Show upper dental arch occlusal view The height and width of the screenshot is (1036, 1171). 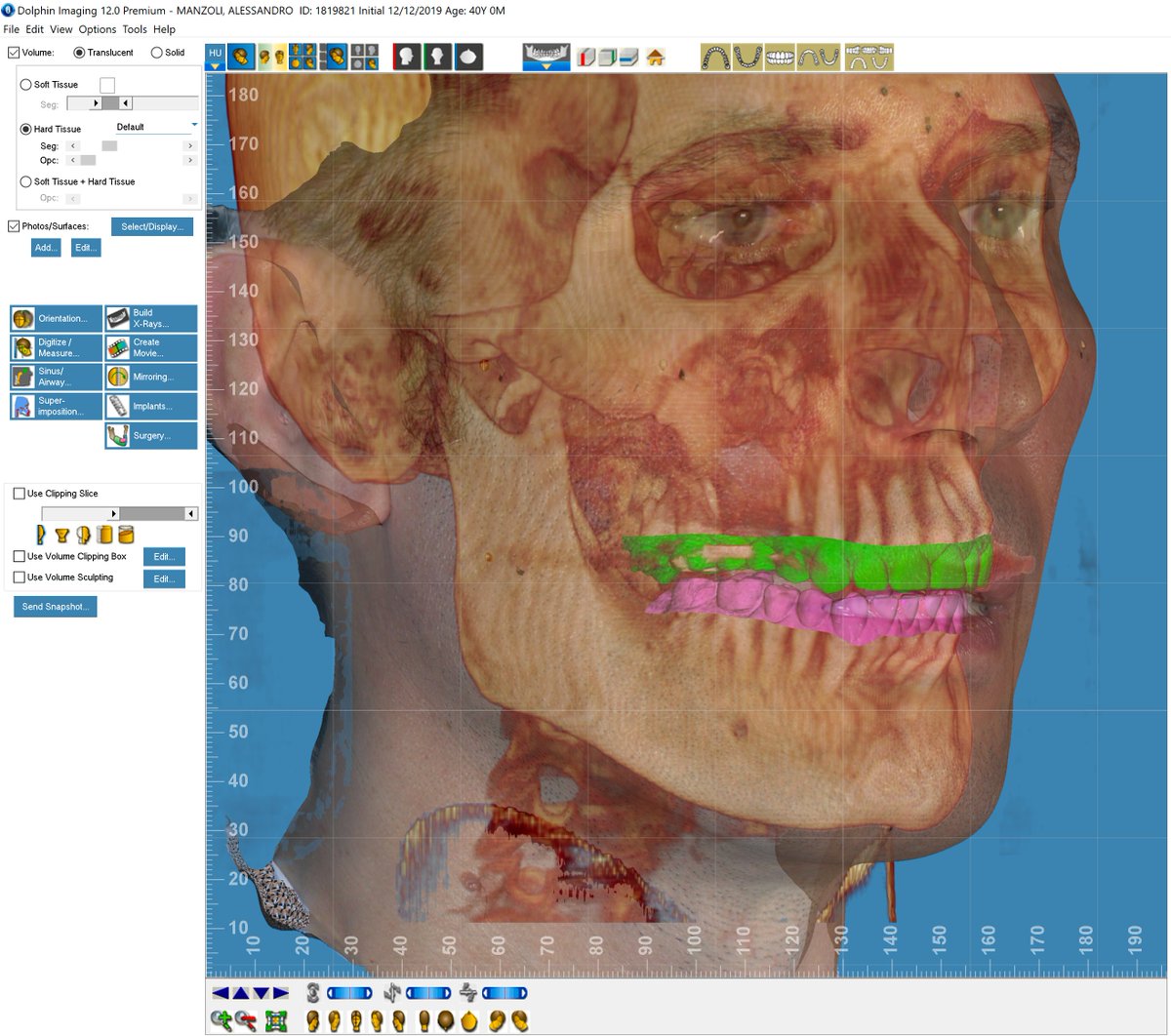point(716,57)
